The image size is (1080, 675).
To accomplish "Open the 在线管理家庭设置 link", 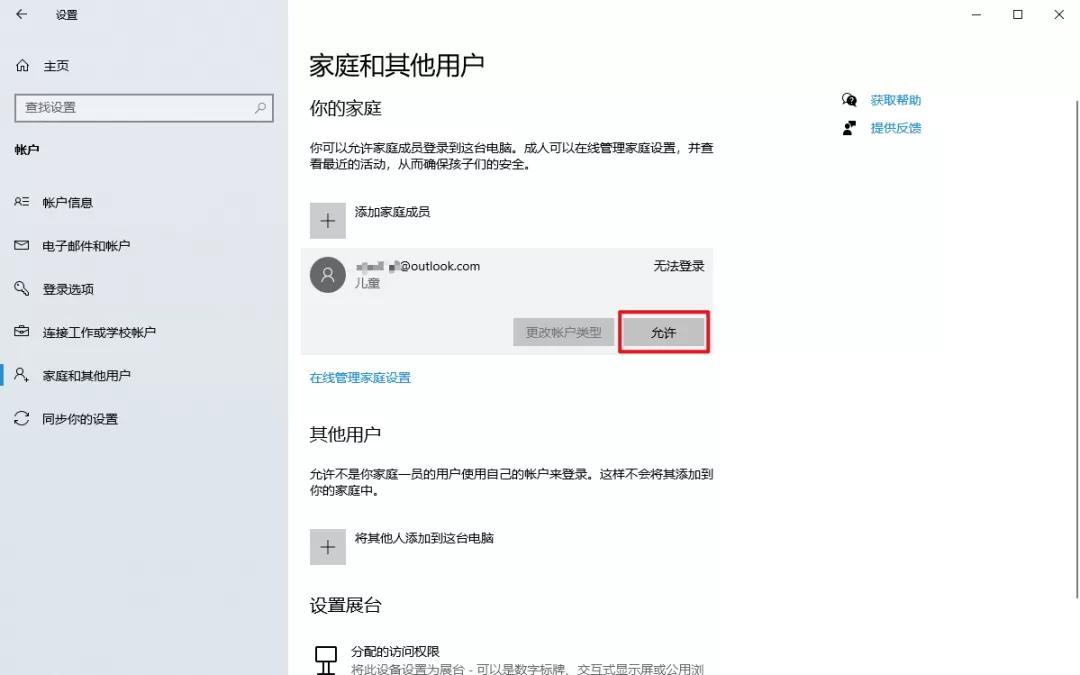I will (x=360, y=377).
